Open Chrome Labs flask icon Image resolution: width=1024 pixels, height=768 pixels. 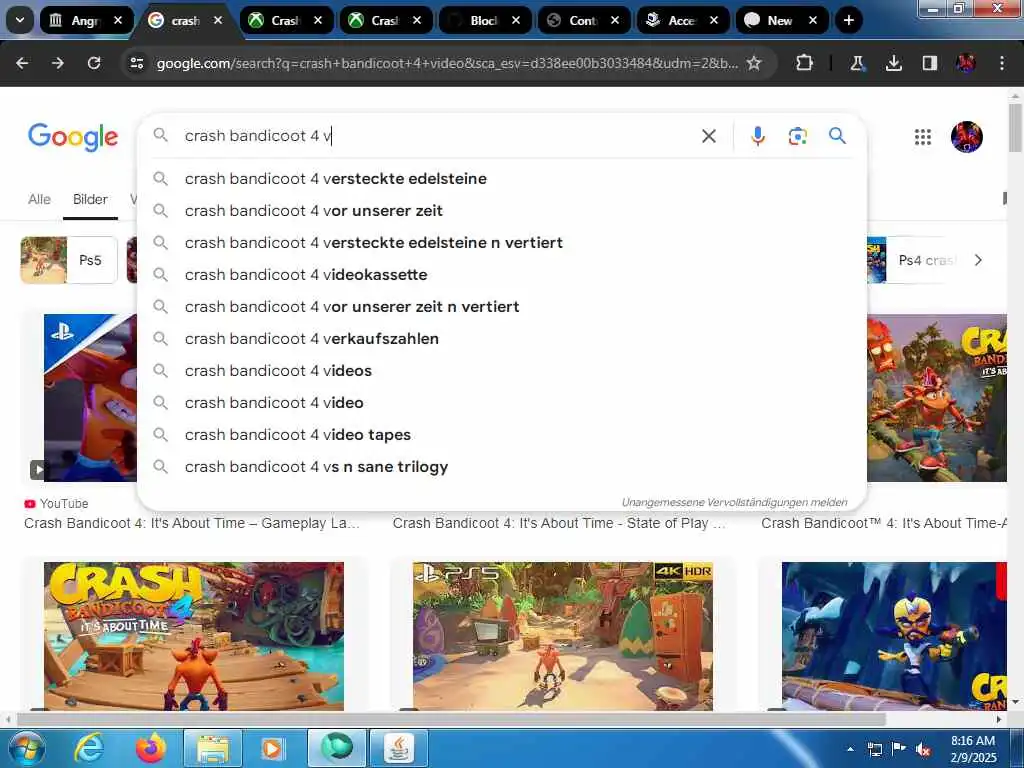click(x=857, y=63)
